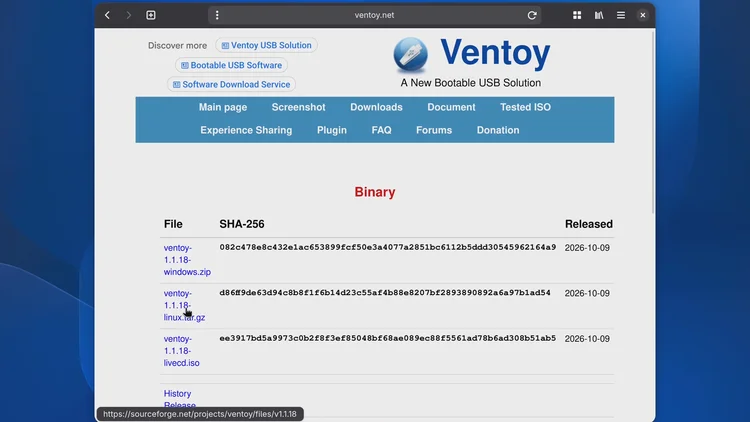Click the Released column header
The width and height of the screenshot is (750, 422).
[589, 224]
